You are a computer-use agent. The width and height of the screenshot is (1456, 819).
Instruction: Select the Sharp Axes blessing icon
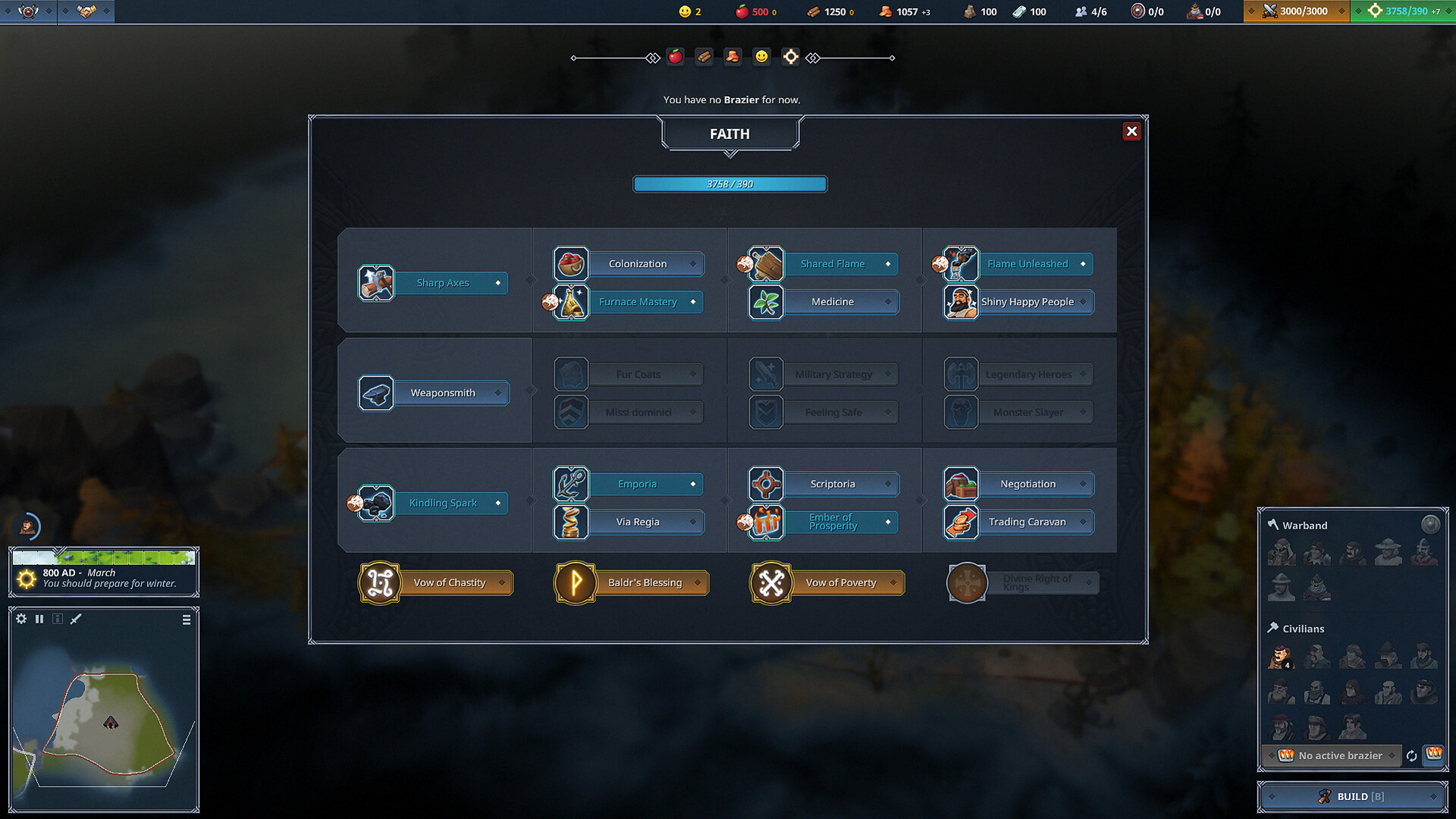tap(375, 282)
